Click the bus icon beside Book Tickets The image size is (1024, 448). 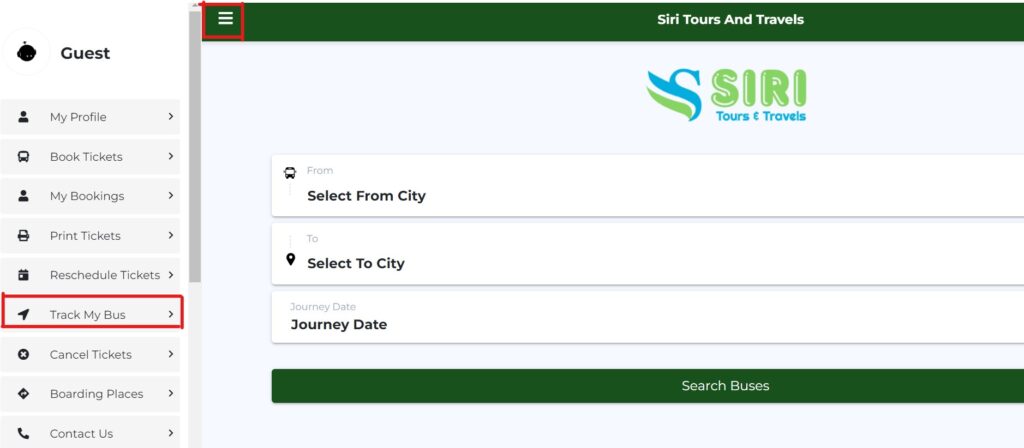[24, 157]
